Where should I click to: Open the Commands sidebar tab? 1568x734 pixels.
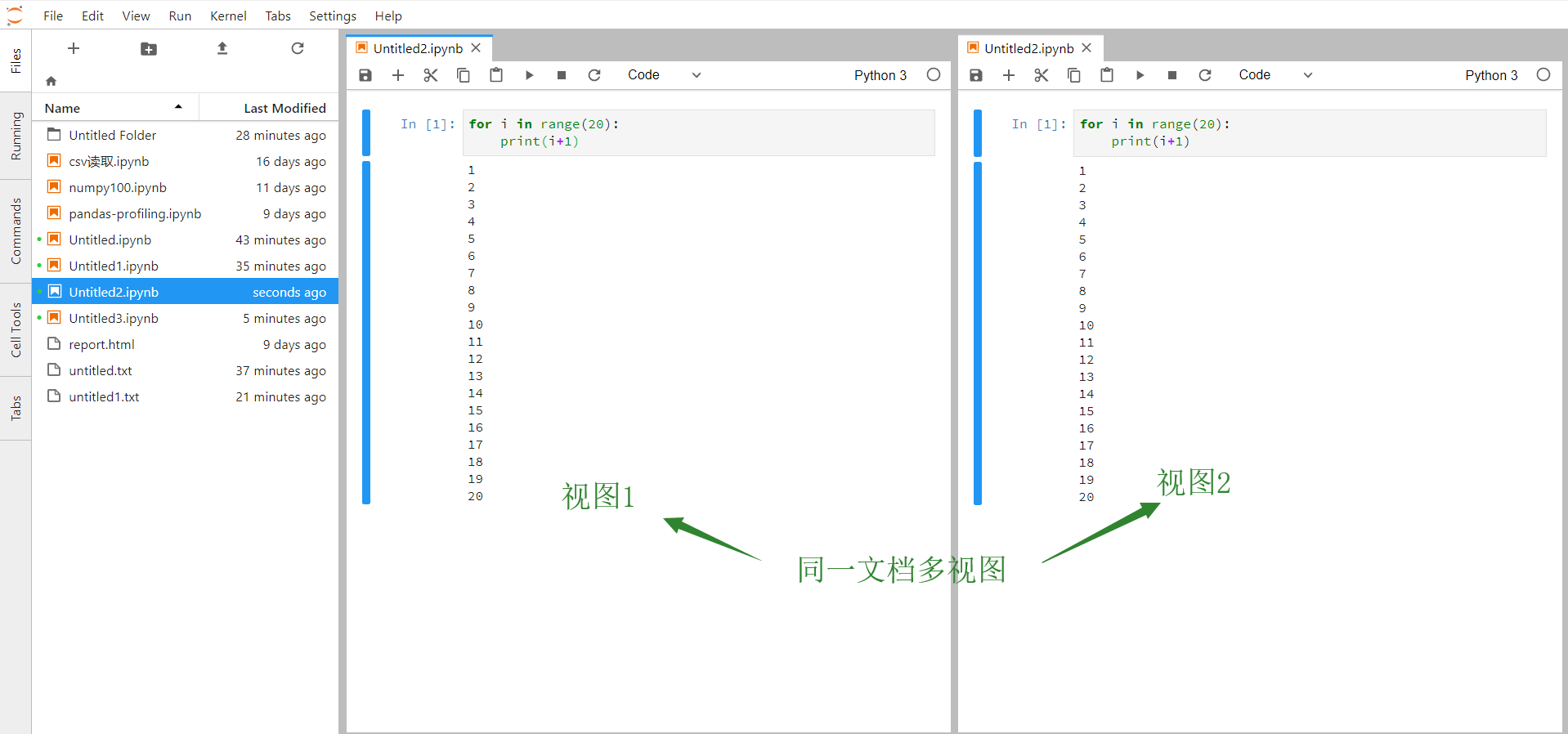pyautogui.click(x=16, y=231)
